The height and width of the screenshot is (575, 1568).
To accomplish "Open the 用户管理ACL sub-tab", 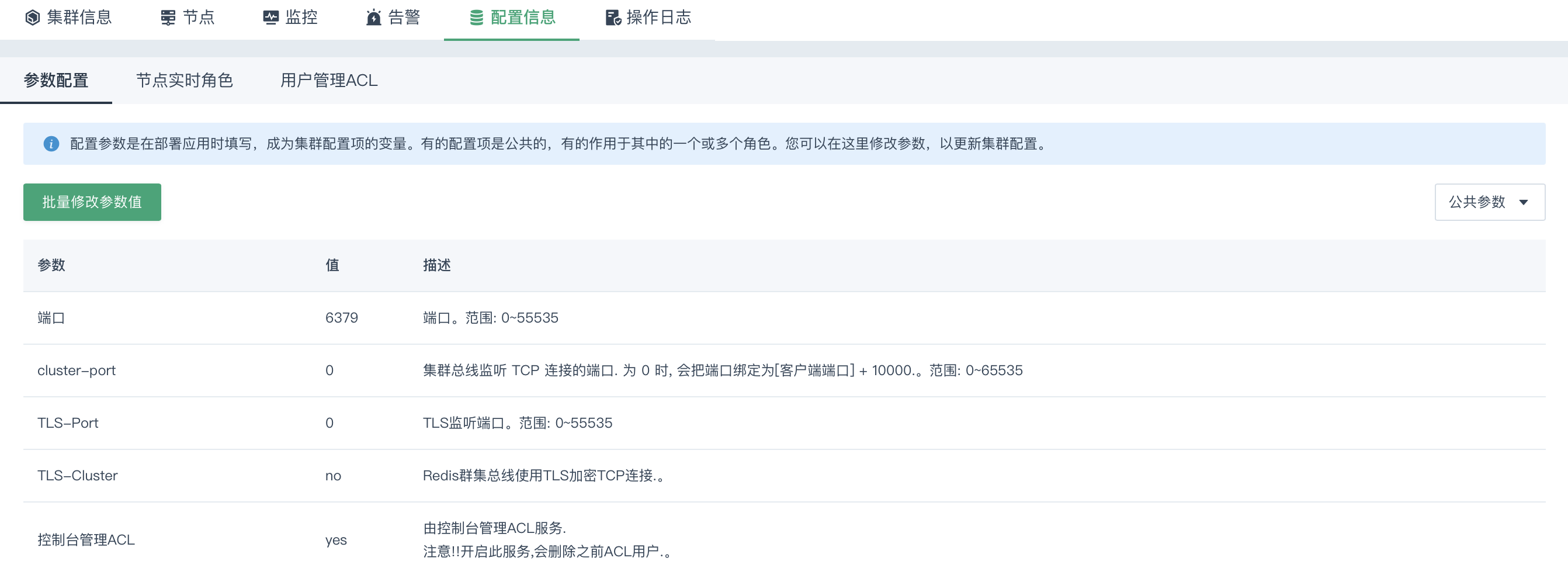I will click(x=329, y=81).
